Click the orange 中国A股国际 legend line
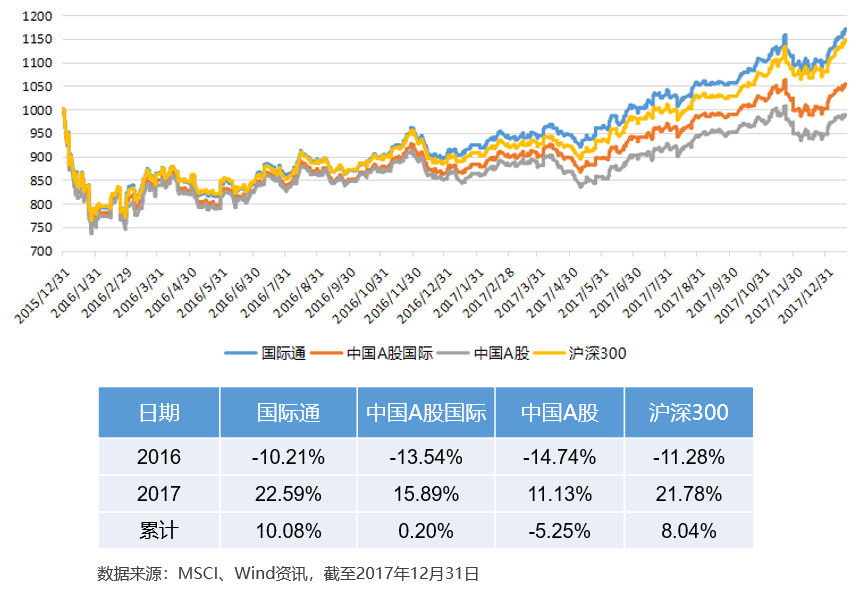 pyautogui.click(x=326, y=354)
